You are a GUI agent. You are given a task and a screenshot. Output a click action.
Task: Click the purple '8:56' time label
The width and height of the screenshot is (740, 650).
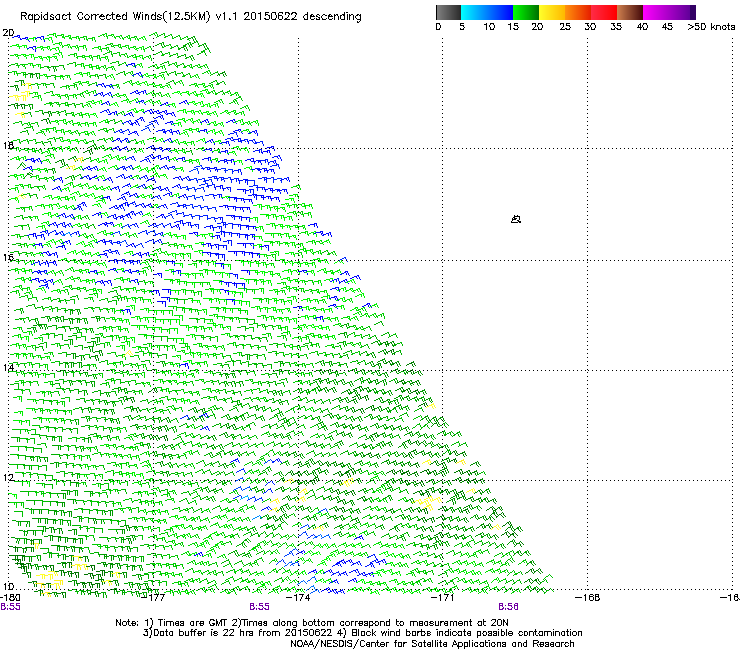[508, 607]
